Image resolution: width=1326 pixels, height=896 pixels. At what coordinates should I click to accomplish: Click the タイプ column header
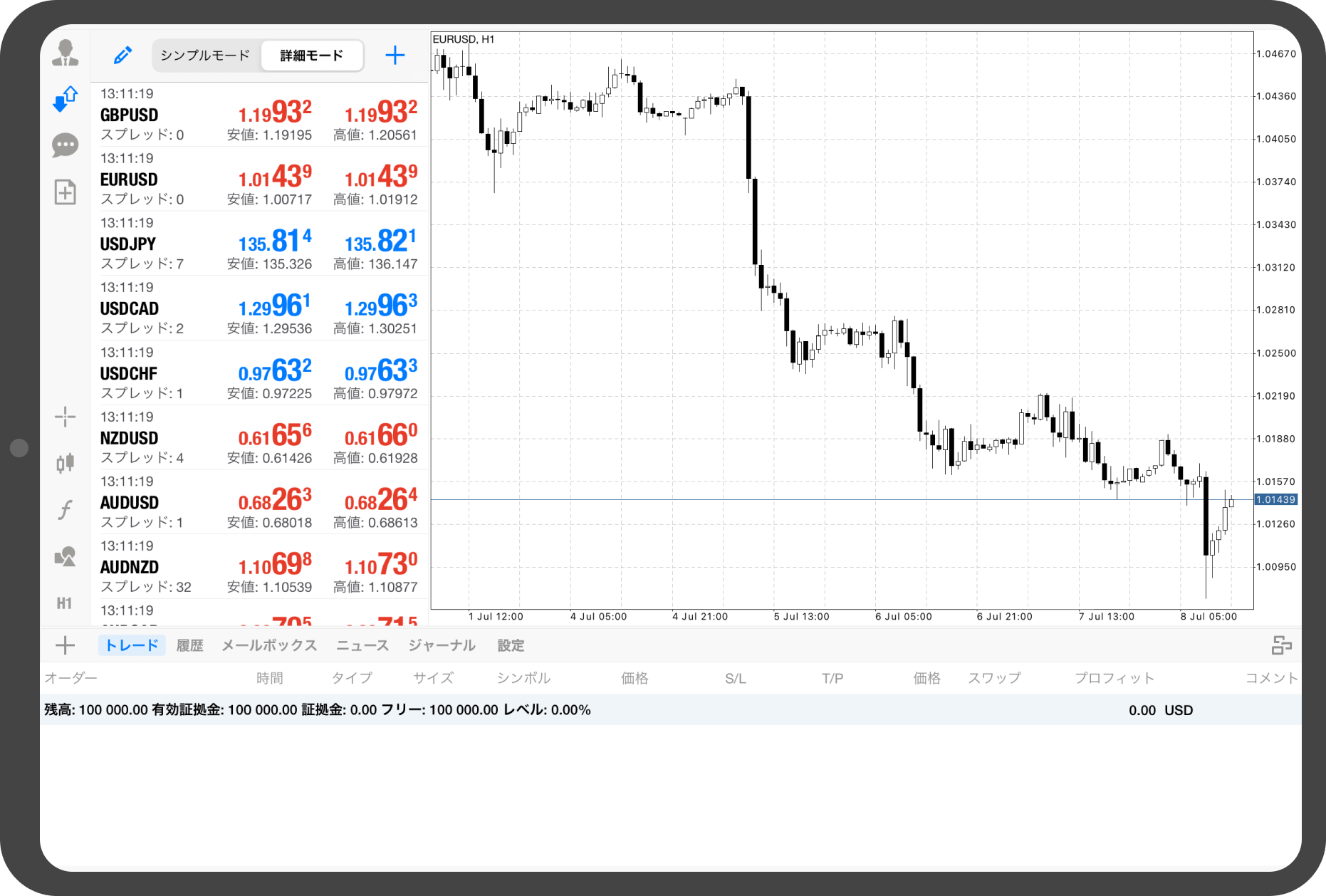352,678
